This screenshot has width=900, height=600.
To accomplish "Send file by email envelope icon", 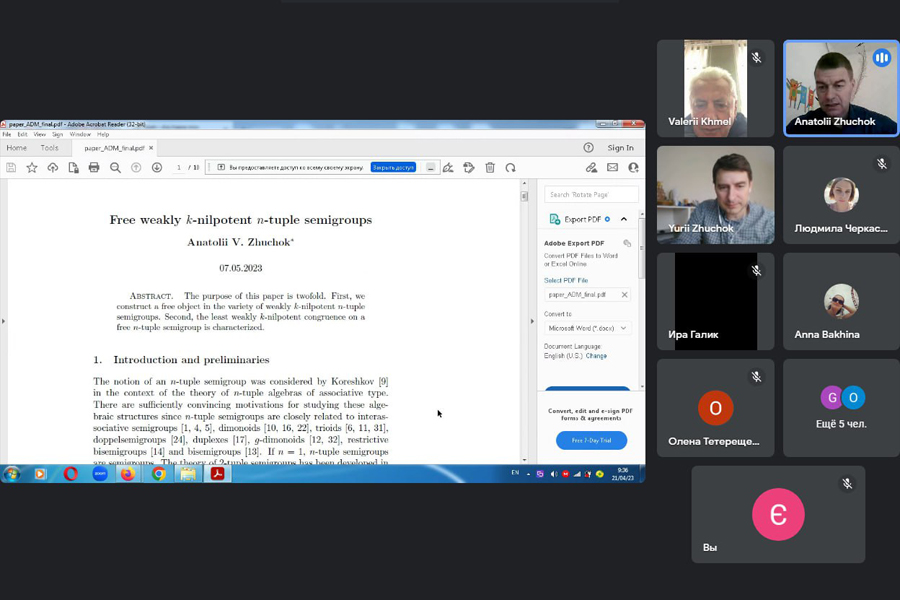I will [612, 168].
